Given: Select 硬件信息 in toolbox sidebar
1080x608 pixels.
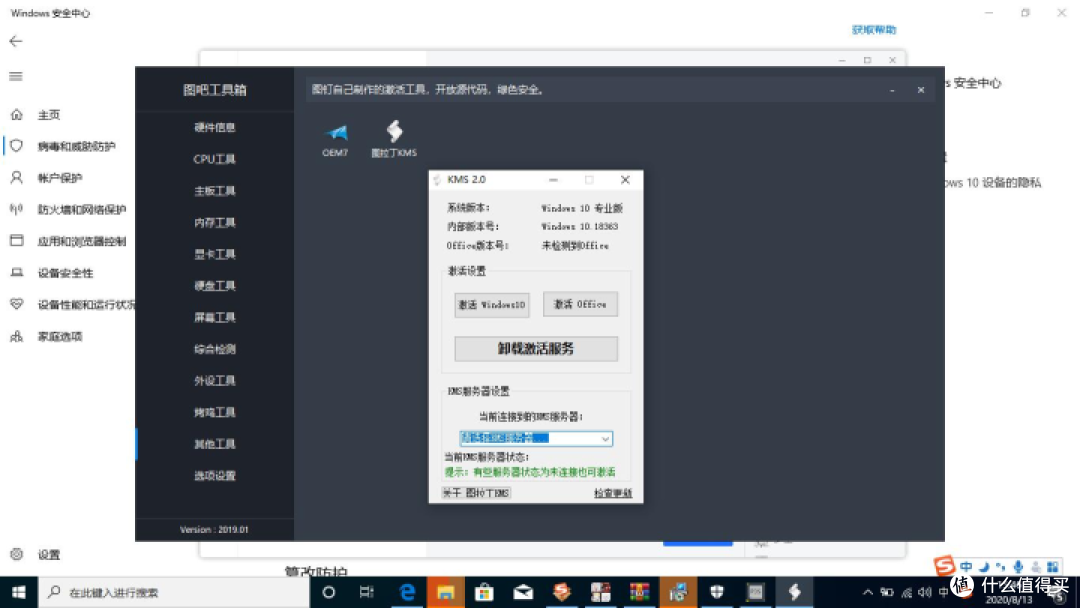Looking at the screenshot, I should click(215, 127).
